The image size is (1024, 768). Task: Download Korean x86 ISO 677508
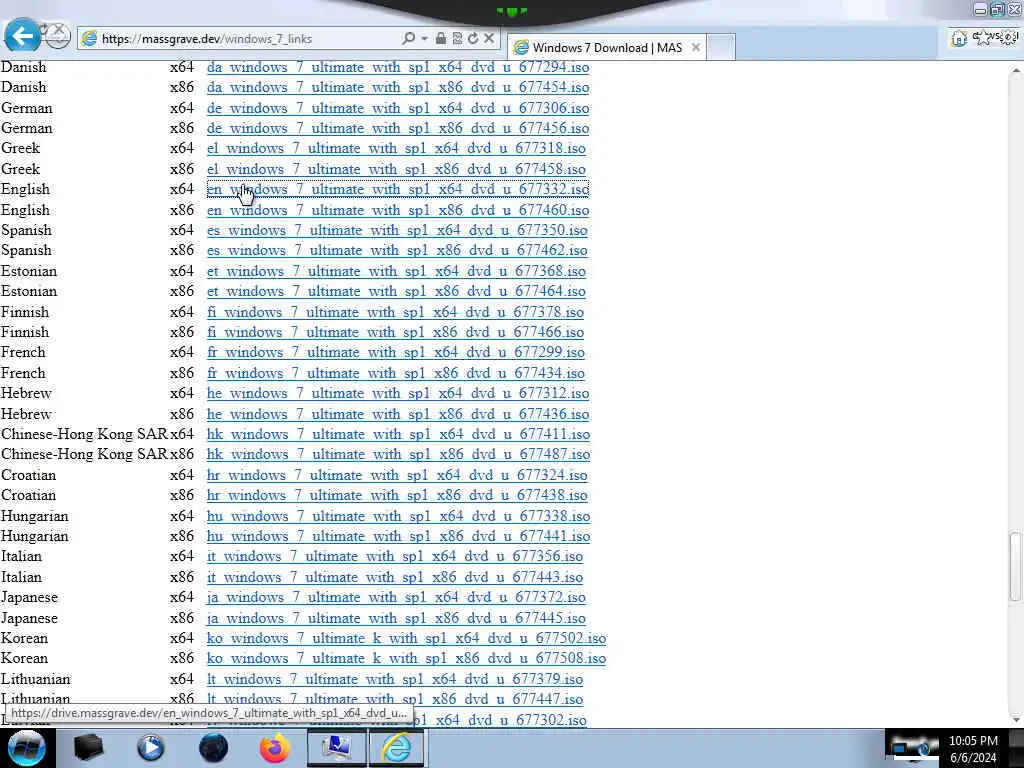406,658
